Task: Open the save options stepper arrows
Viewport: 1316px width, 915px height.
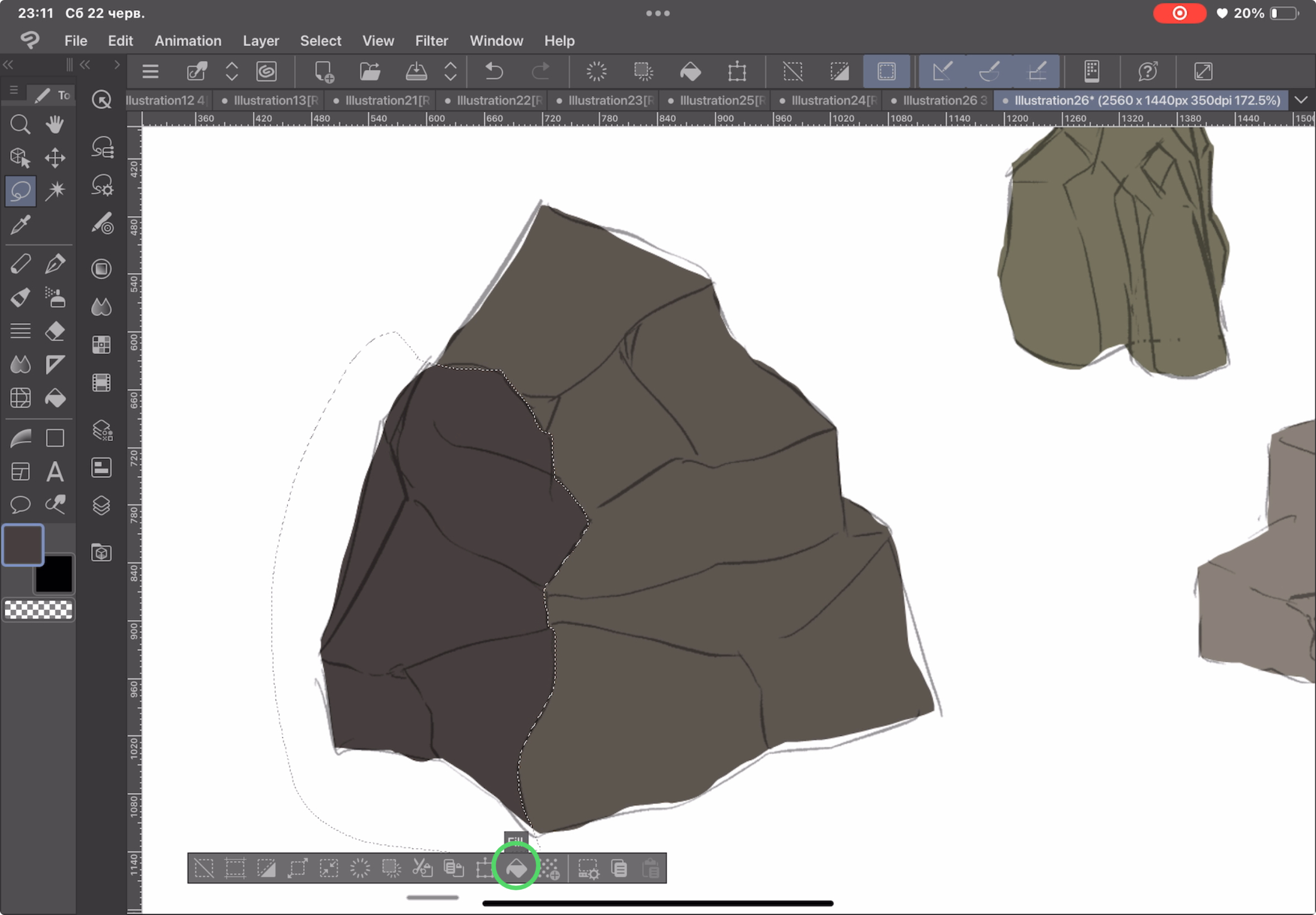Action: click(451, 71)
